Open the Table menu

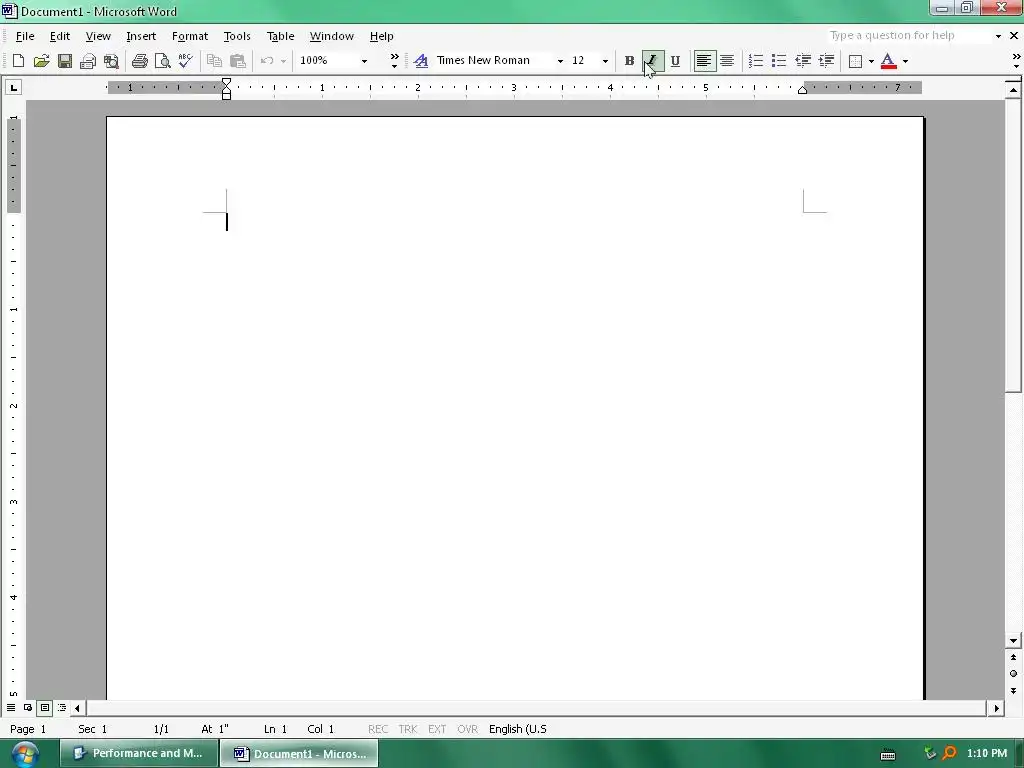[280, 36]
